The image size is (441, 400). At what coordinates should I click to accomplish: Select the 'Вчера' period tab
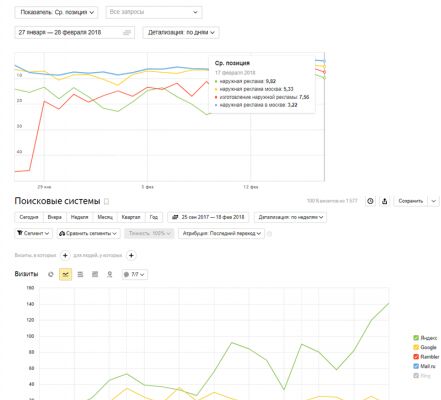pos(55,217)
